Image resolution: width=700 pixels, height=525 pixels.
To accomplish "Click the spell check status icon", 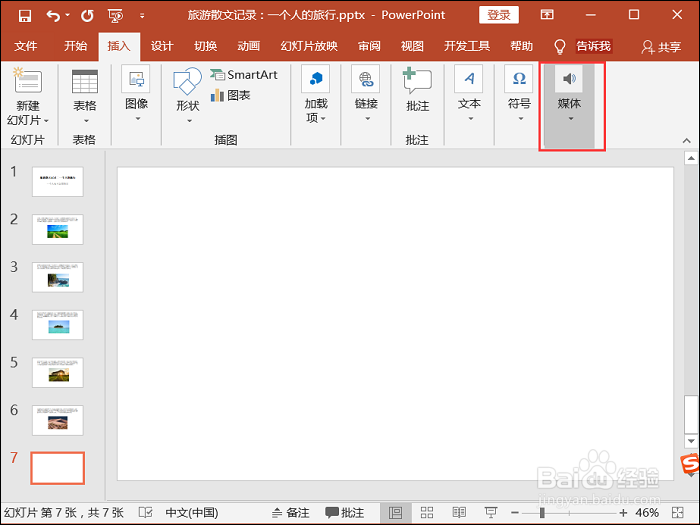I will pyautogui.click(x=146, y=512).
